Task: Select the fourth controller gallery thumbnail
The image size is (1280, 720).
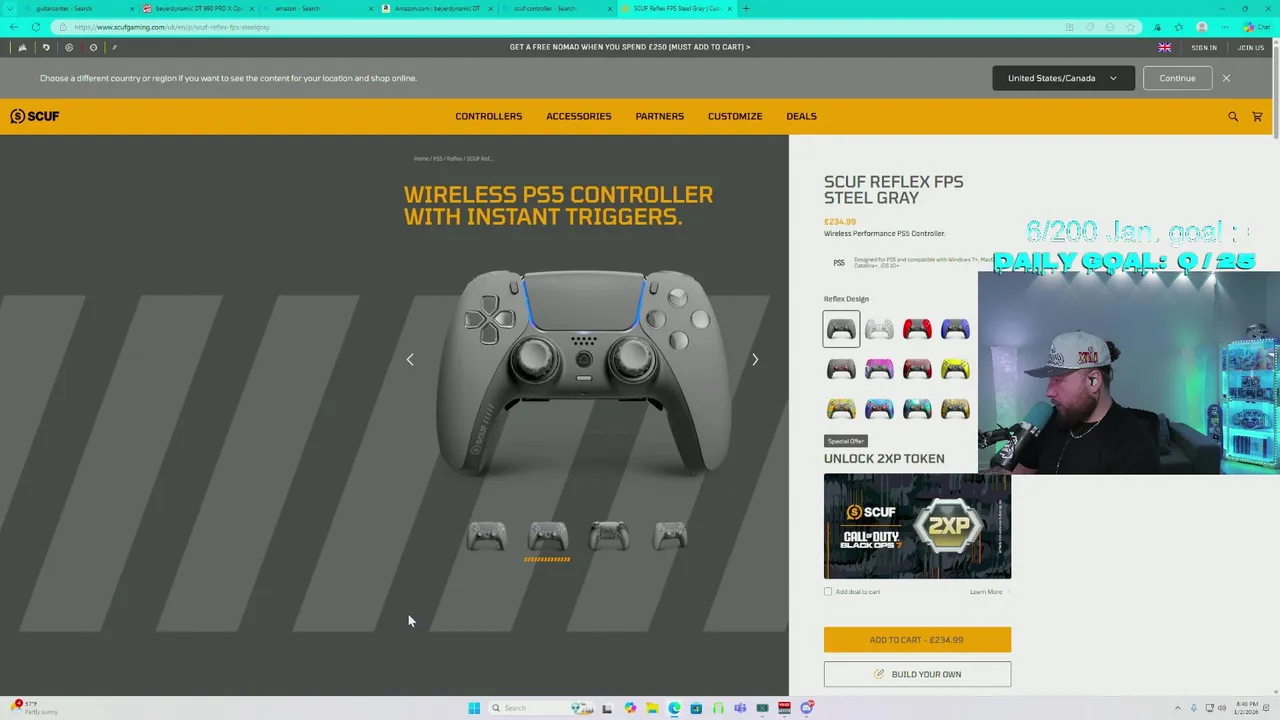Action: click(670, 537)
